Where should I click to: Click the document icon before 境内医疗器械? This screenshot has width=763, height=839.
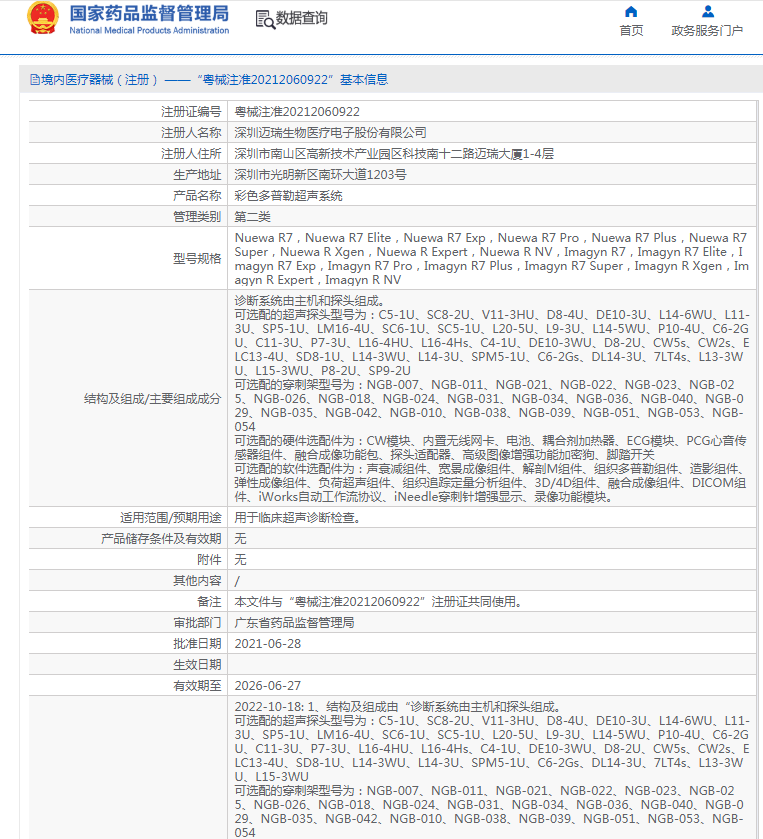pyautogui.click(x=35, y=80)
